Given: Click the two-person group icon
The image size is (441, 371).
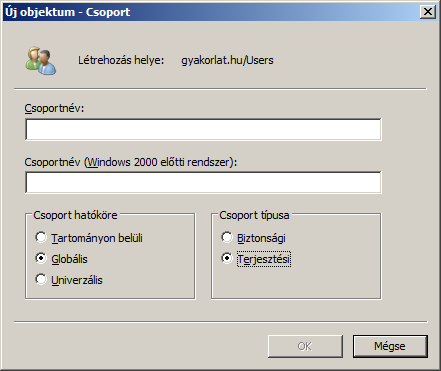Looking at the screenshot, I should click(x=41, y=60).
